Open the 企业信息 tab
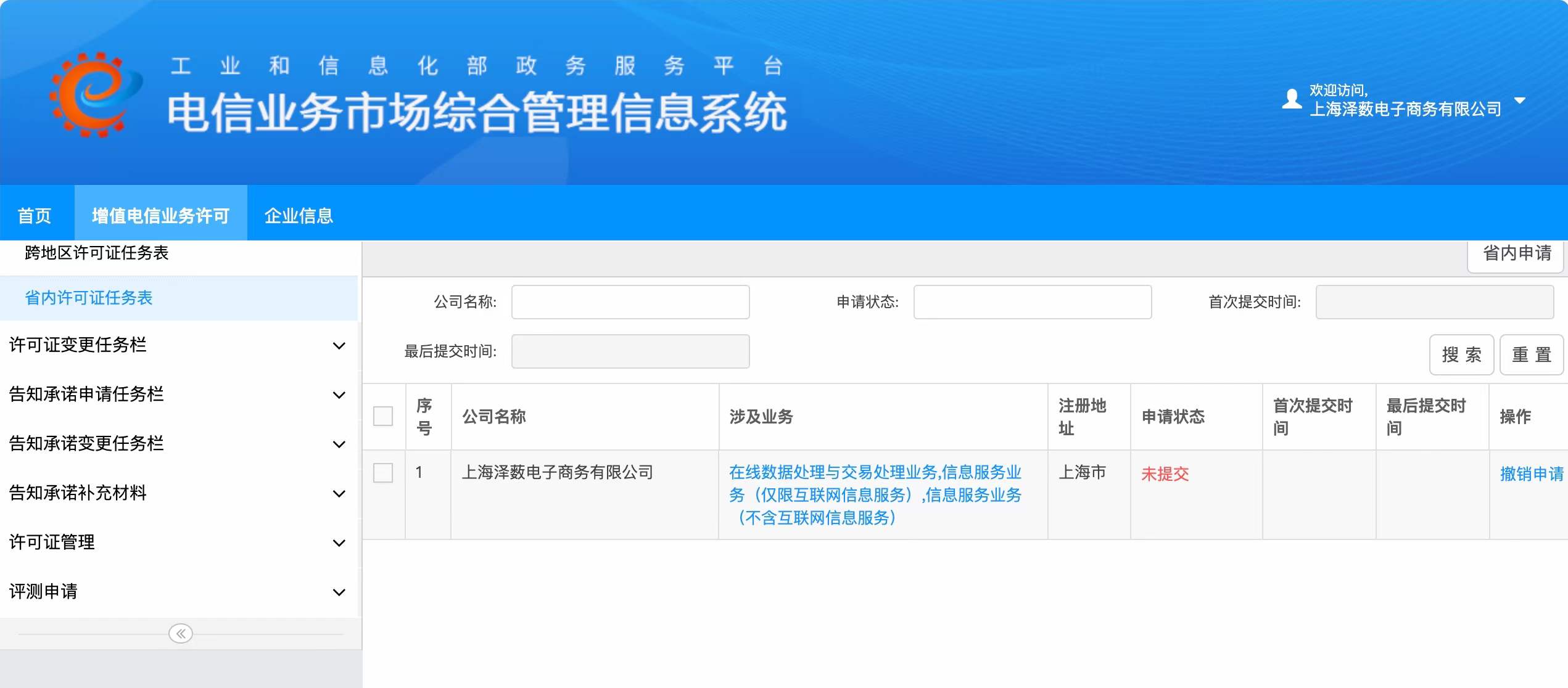This screenshot has height=688, width=1568. (299, 215)
